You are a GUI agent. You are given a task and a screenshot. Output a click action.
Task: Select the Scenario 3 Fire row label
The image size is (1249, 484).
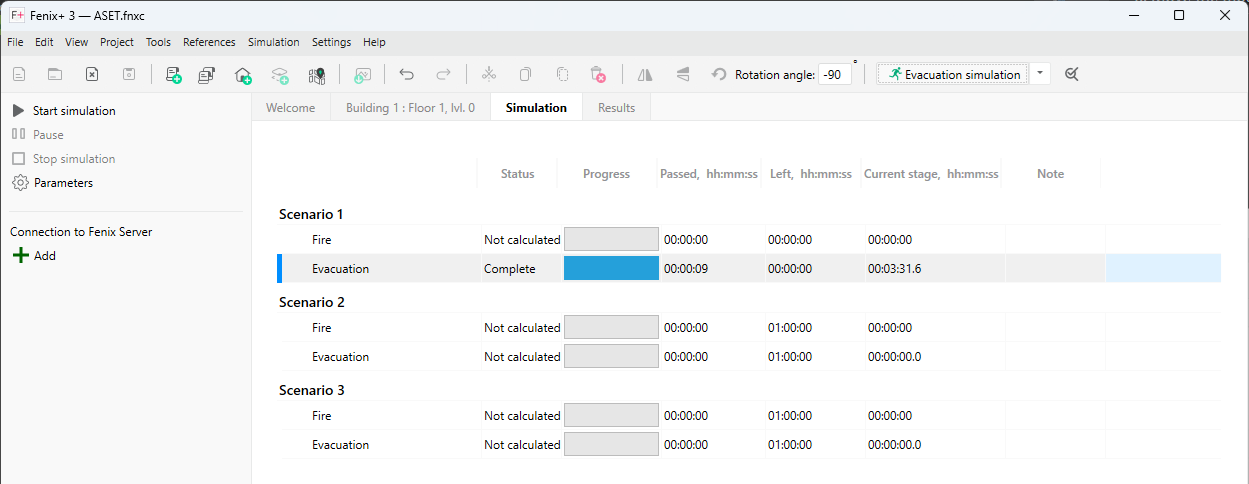pyautogui.click(x=321, y=416)
